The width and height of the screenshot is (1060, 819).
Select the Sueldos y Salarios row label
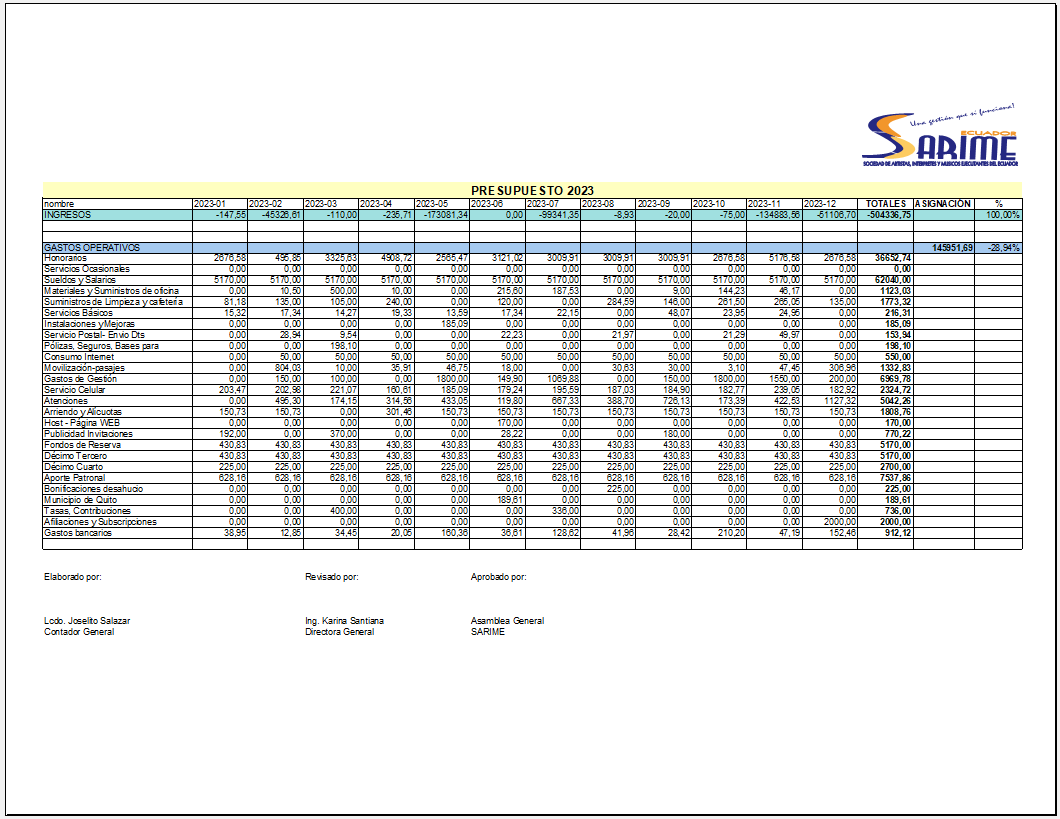tap(80, 280)
